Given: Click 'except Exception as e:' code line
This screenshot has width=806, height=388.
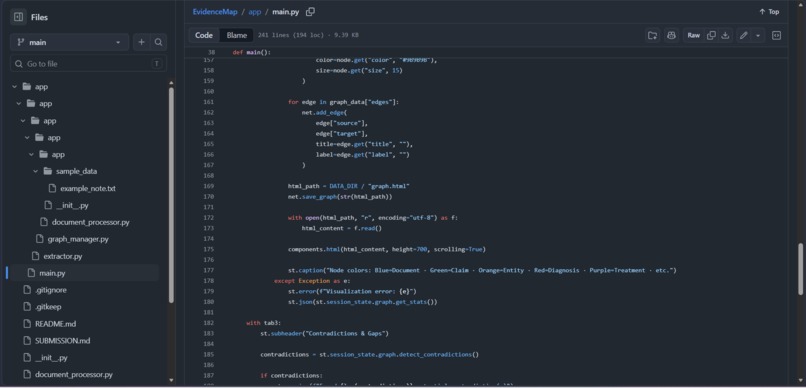Looking at the screenshot, I should point(312,281).
